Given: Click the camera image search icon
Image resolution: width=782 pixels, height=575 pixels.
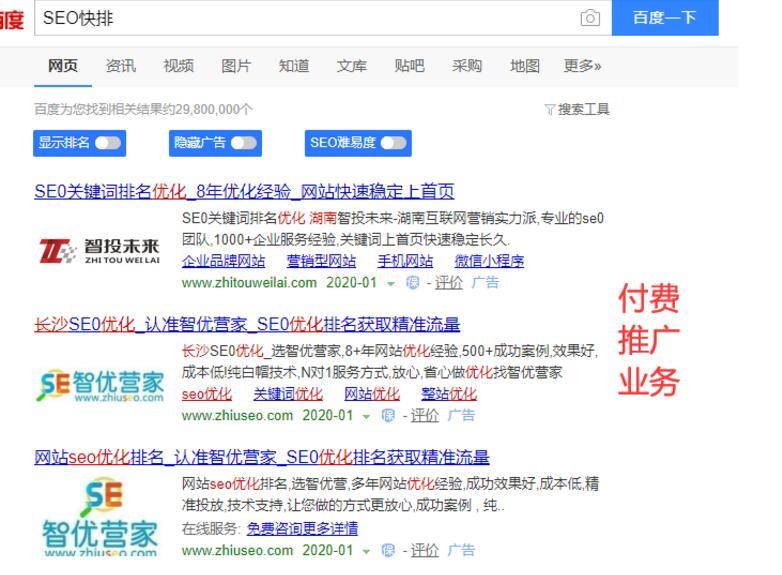Looking at the screenshot, I should (x=590, y=19).
